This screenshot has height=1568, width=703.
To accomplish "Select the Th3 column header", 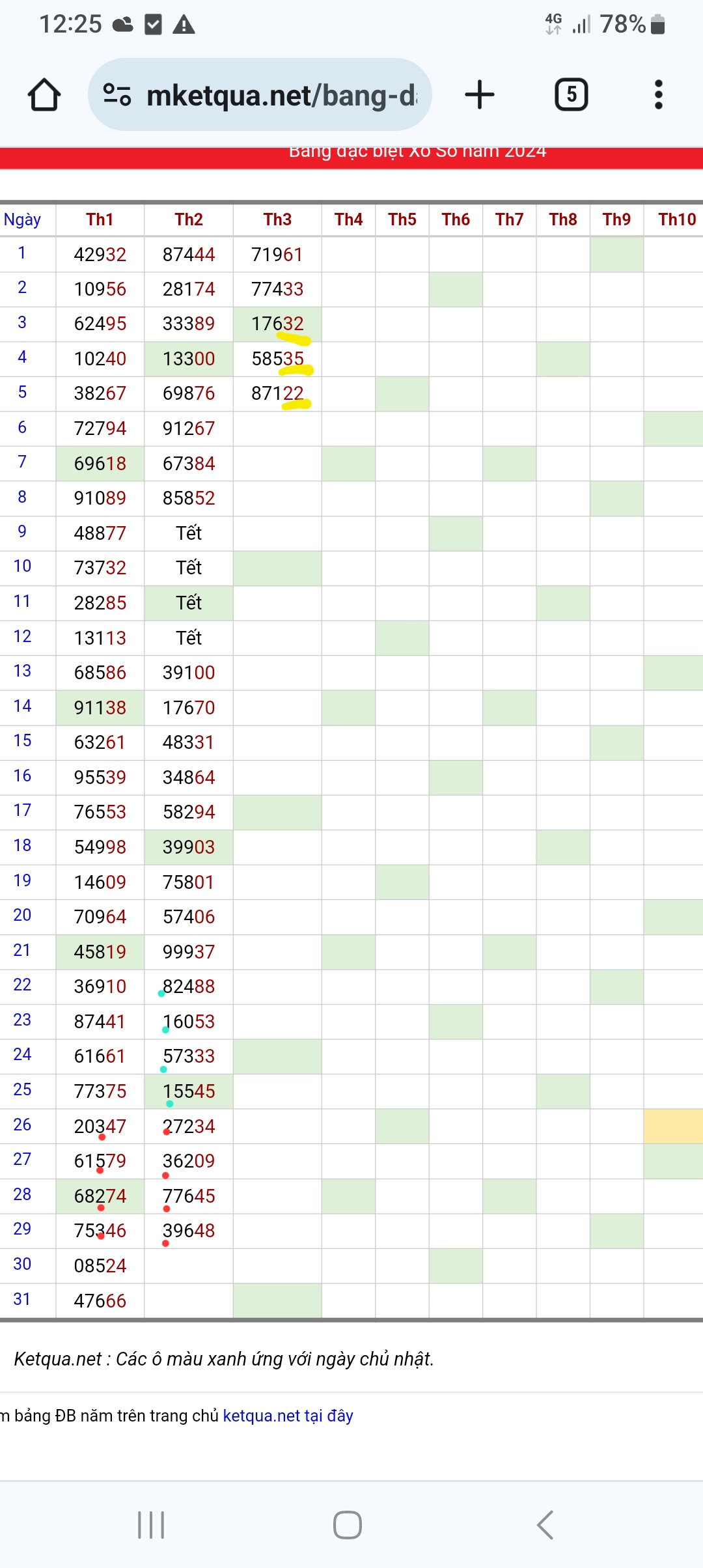I will click(277, 219).
